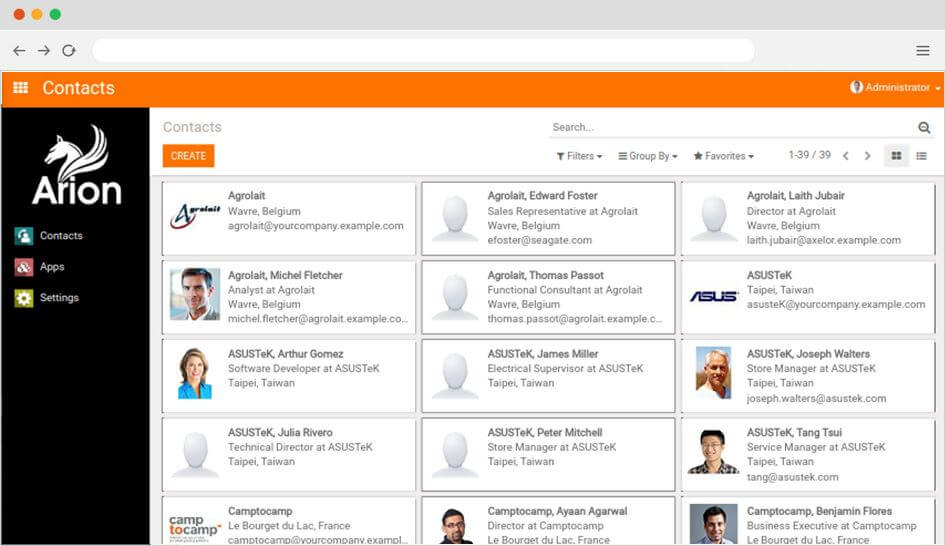945x546 pixels.
Task: Click email joseph.walters@asustek.com
Action: click(816, 398)
